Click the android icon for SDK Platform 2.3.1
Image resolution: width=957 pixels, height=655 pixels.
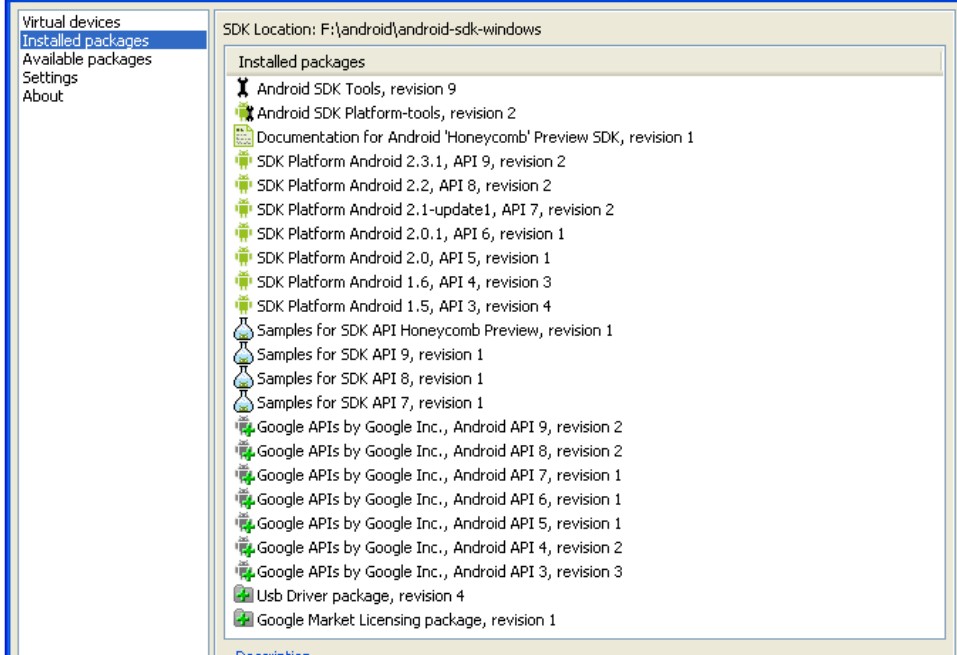(243, 161)
